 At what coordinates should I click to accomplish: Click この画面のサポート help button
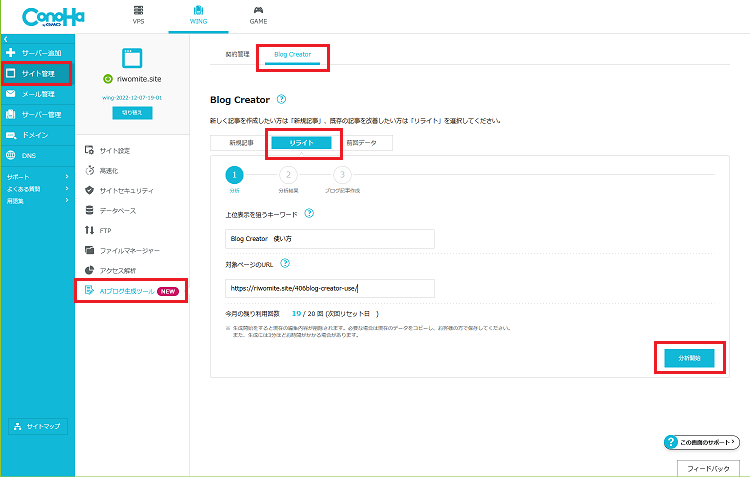(702, 442)
